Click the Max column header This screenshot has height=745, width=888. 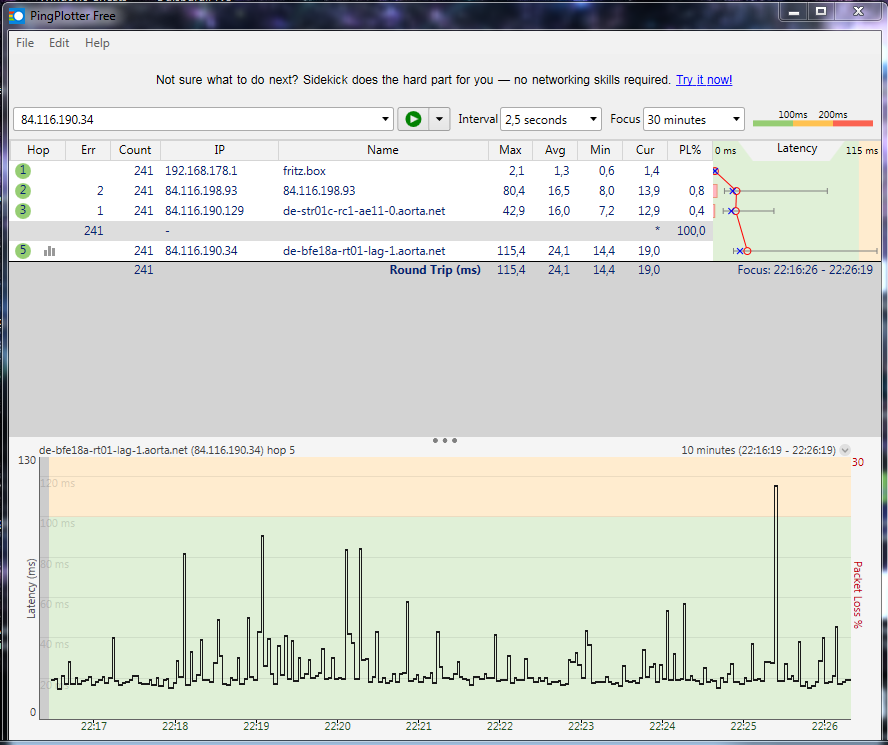point(510,150)
